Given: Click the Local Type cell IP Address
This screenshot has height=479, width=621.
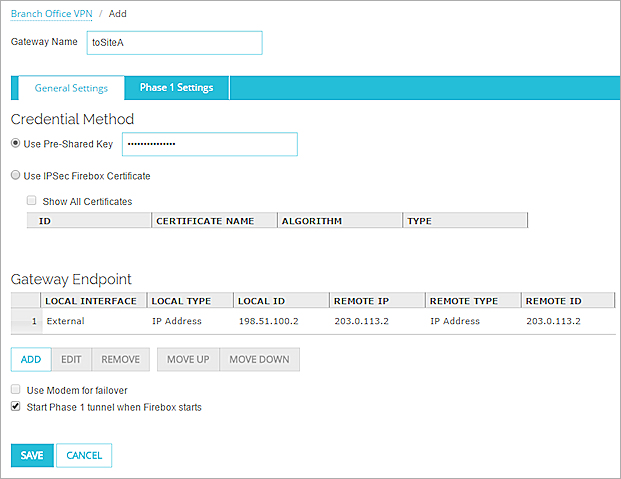Looking at the screenshot, I should [177, 321].
